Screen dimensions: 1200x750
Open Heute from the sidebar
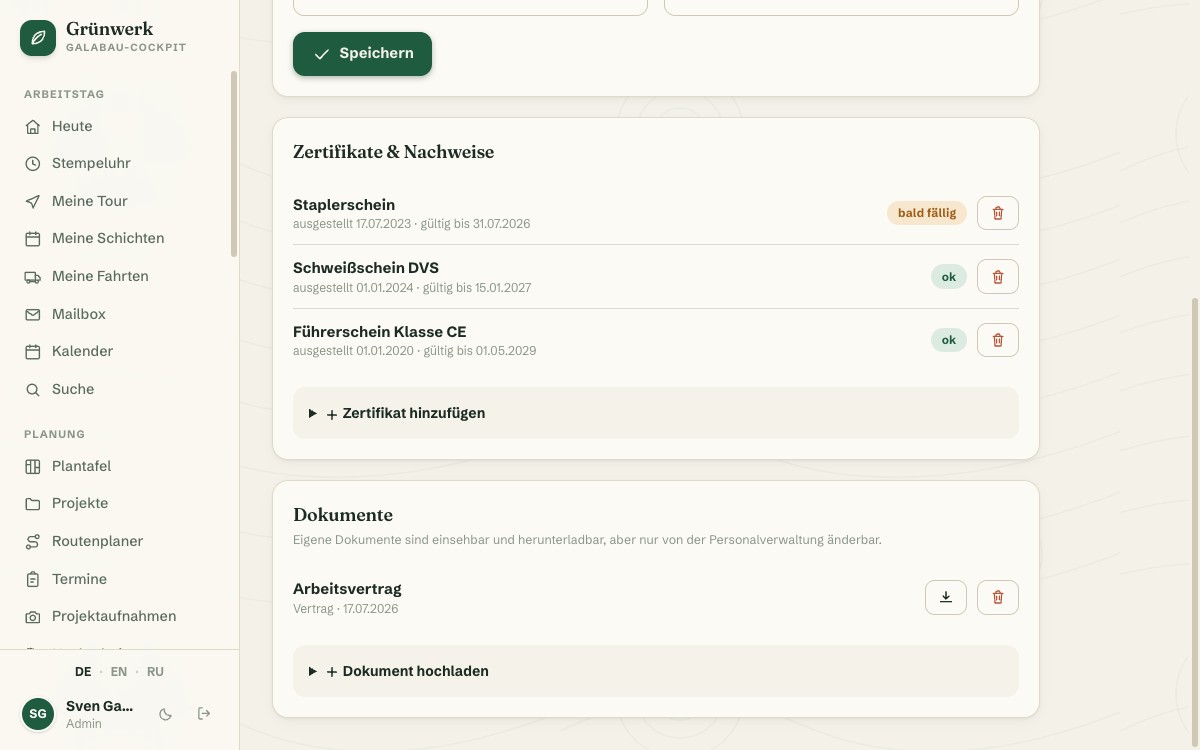pos(119,126)
